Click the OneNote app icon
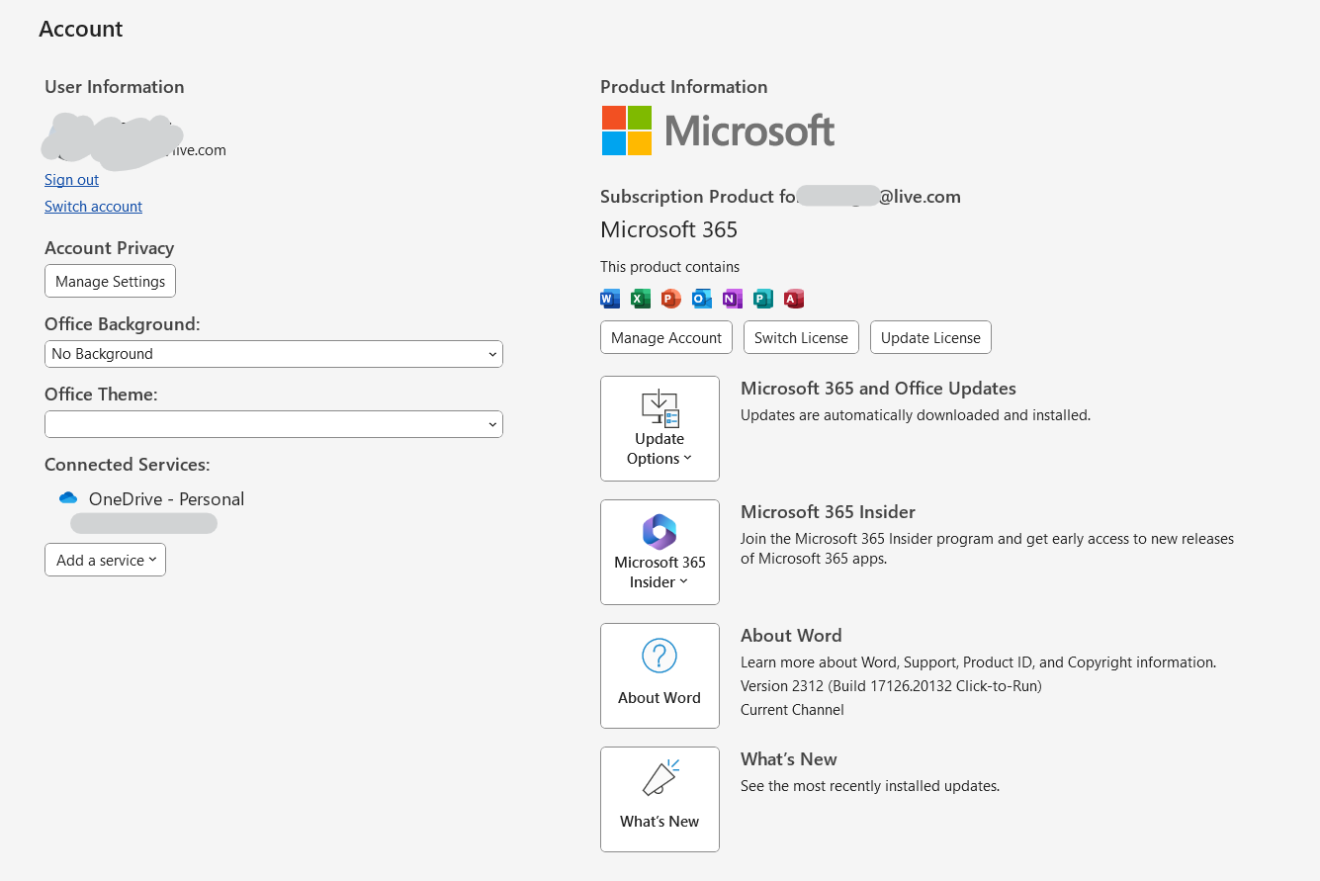This screenshot has width=1320, height=881. pyautogui.click(x=733, y=298)
